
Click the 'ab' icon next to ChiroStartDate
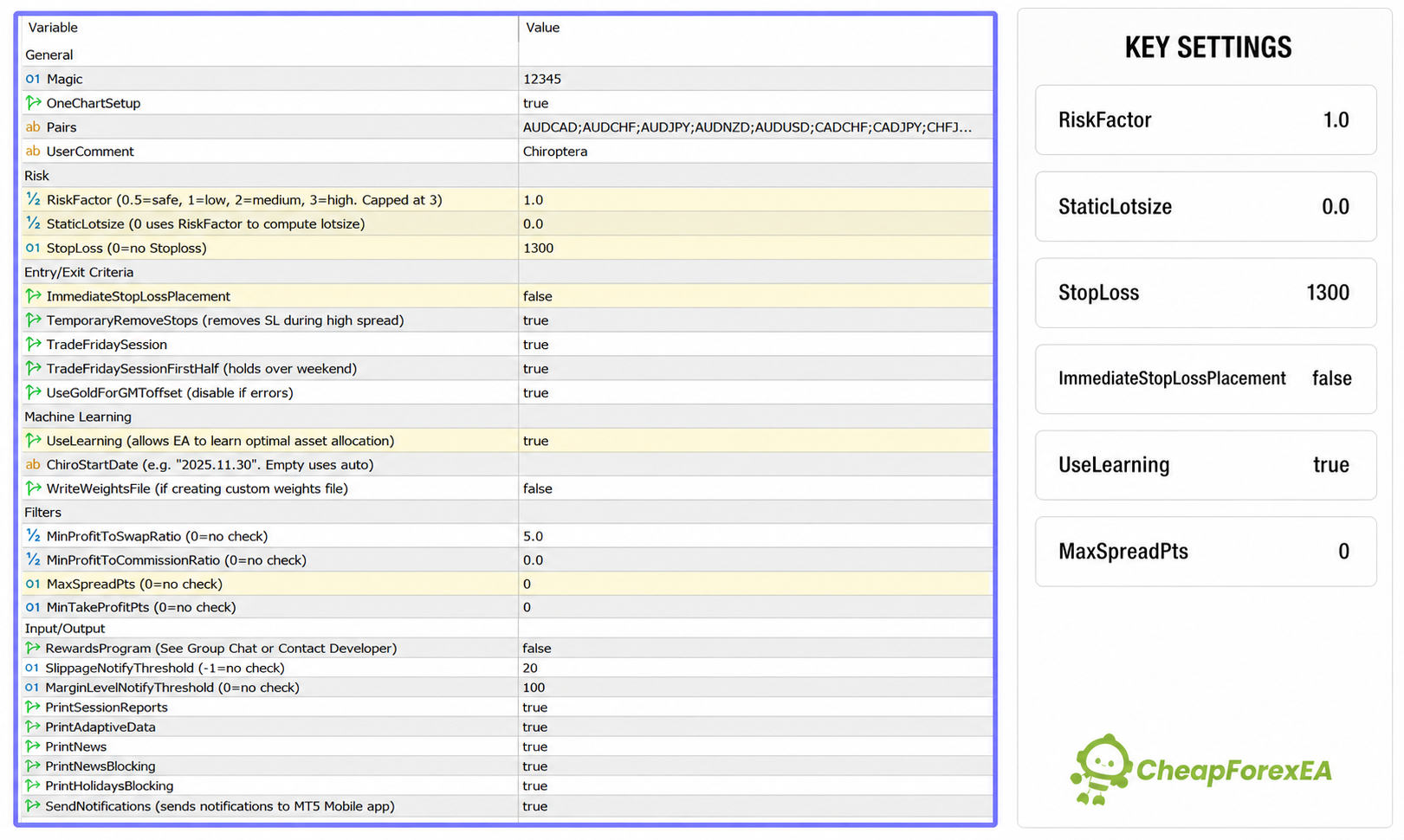pos(33,465)
